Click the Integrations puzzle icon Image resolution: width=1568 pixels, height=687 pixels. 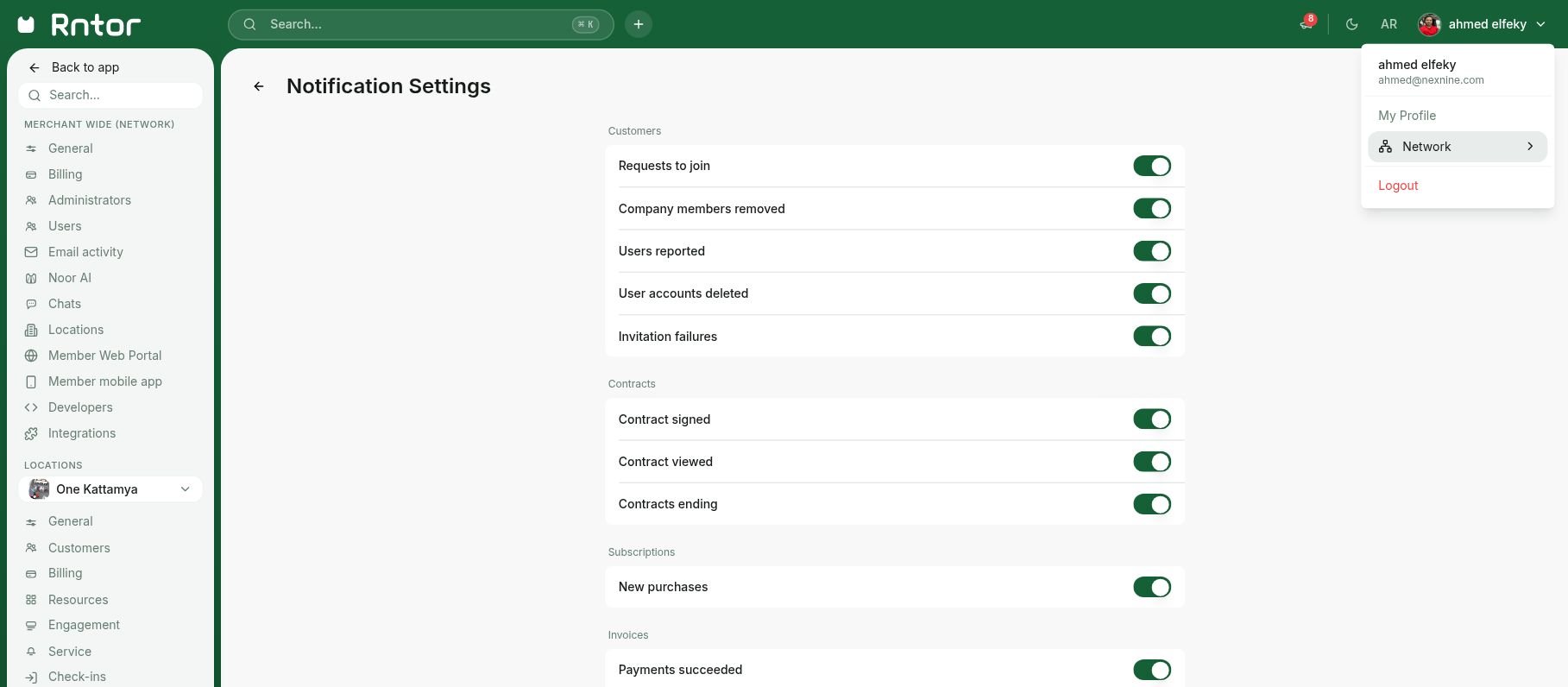click(31, 433)
